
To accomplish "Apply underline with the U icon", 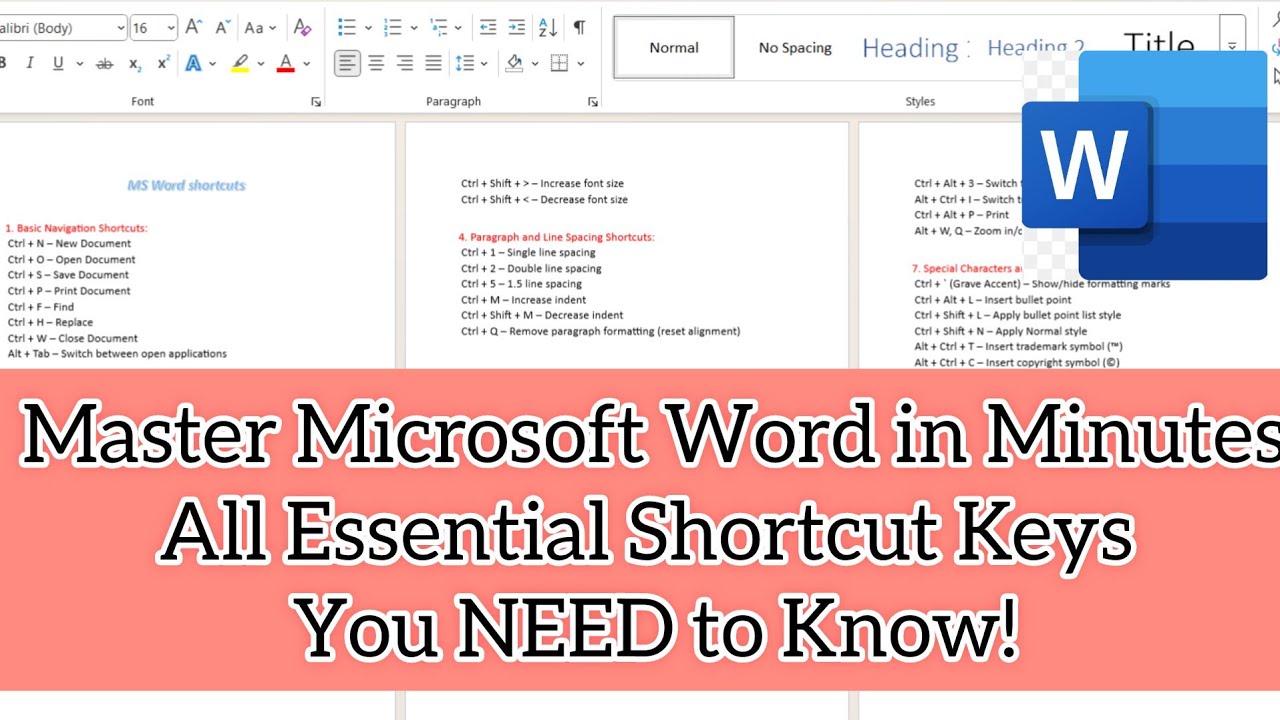I will pyautogui.click(x=57, y=63).
